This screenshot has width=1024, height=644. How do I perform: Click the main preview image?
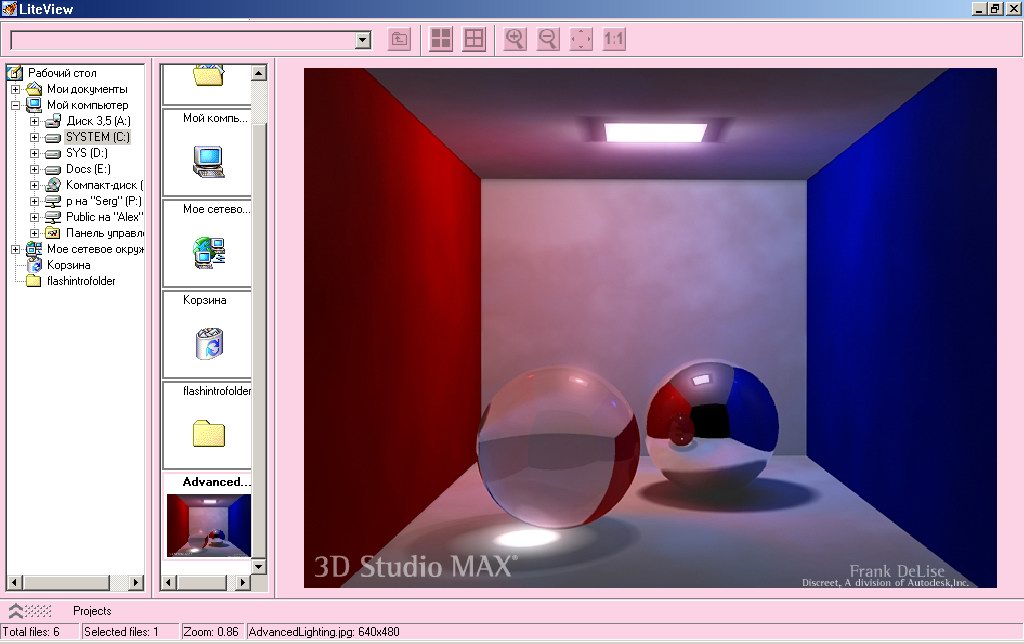(x=650, y=328)
